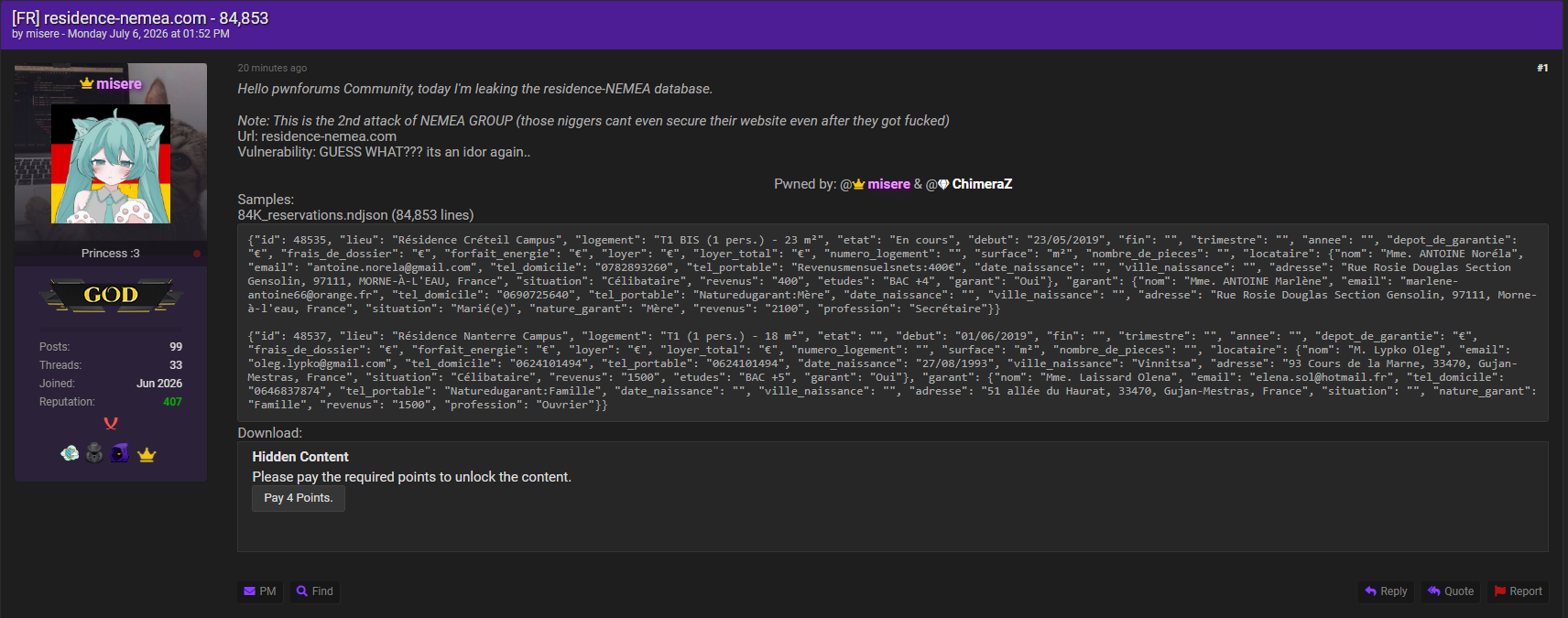Click the gold crown award badge
The image size is (1568, 618).
click(x=147, y=454)
